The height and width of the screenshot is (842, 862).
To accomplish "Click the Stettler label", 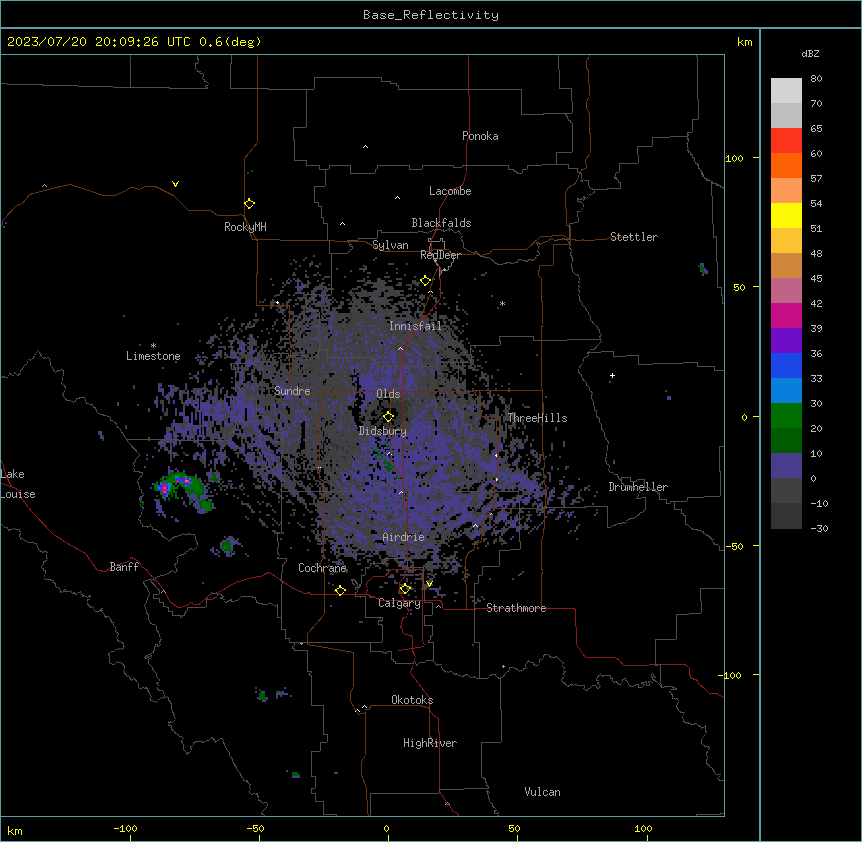I will [x=634, y=237].
